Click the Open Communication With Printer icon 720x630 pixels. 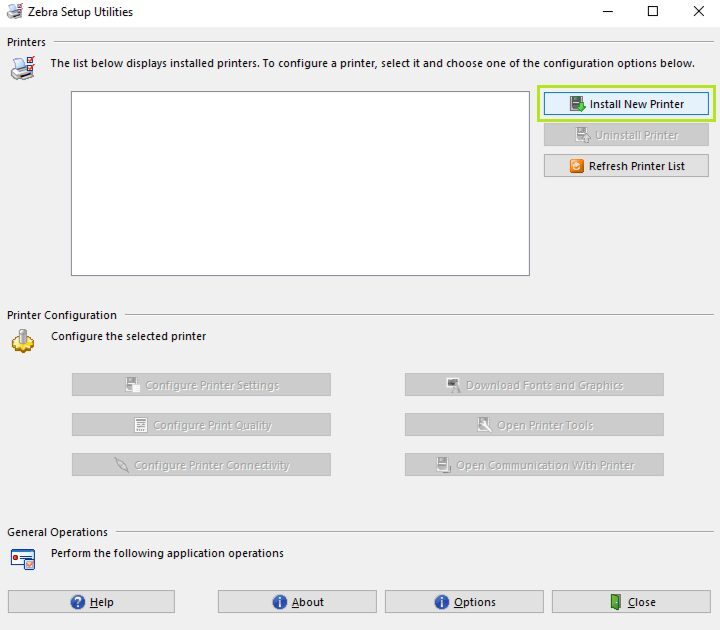coord(443,465)
